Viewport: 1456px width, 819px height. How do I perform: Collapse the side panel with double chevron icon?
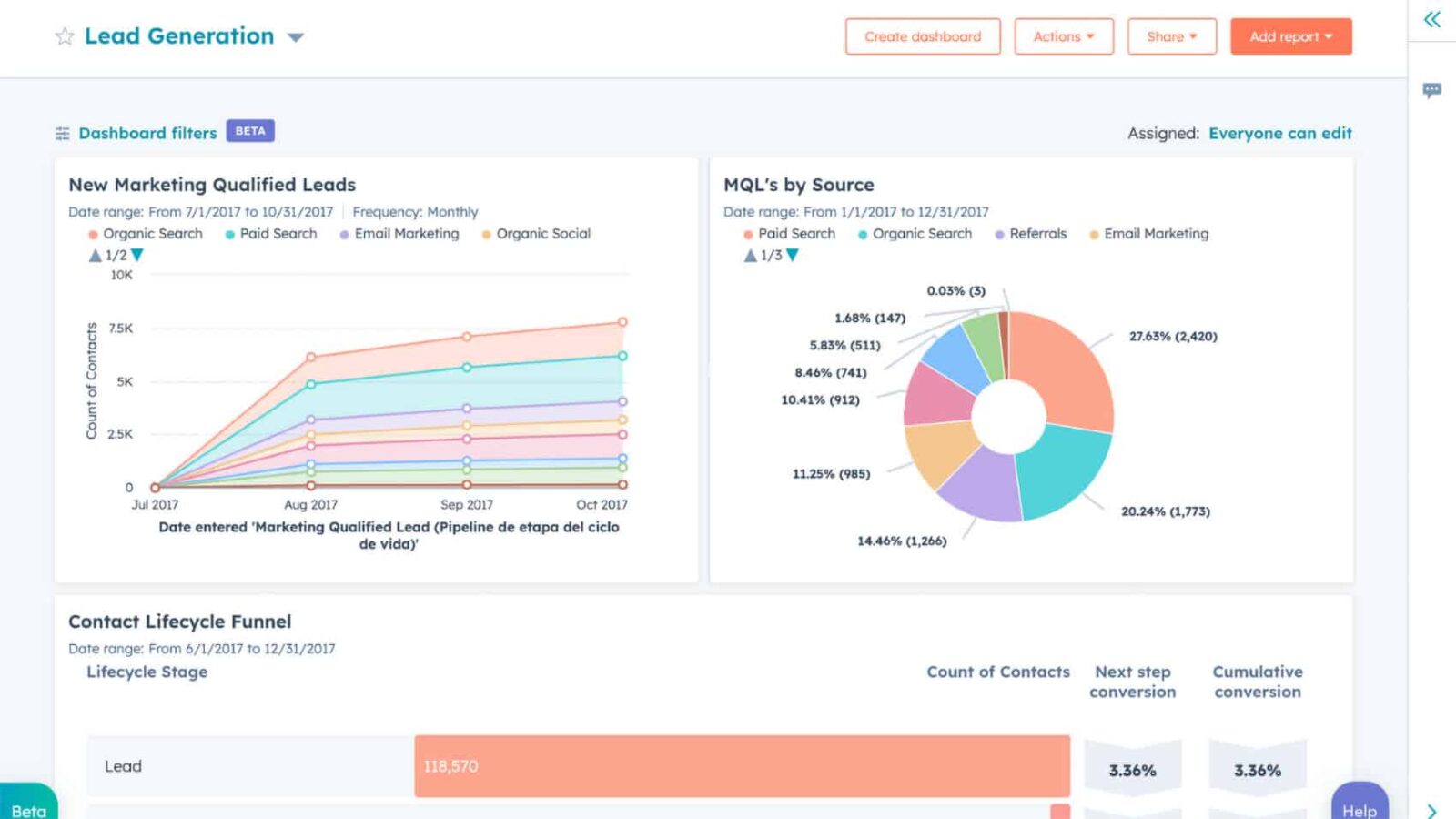(1432, 19)
